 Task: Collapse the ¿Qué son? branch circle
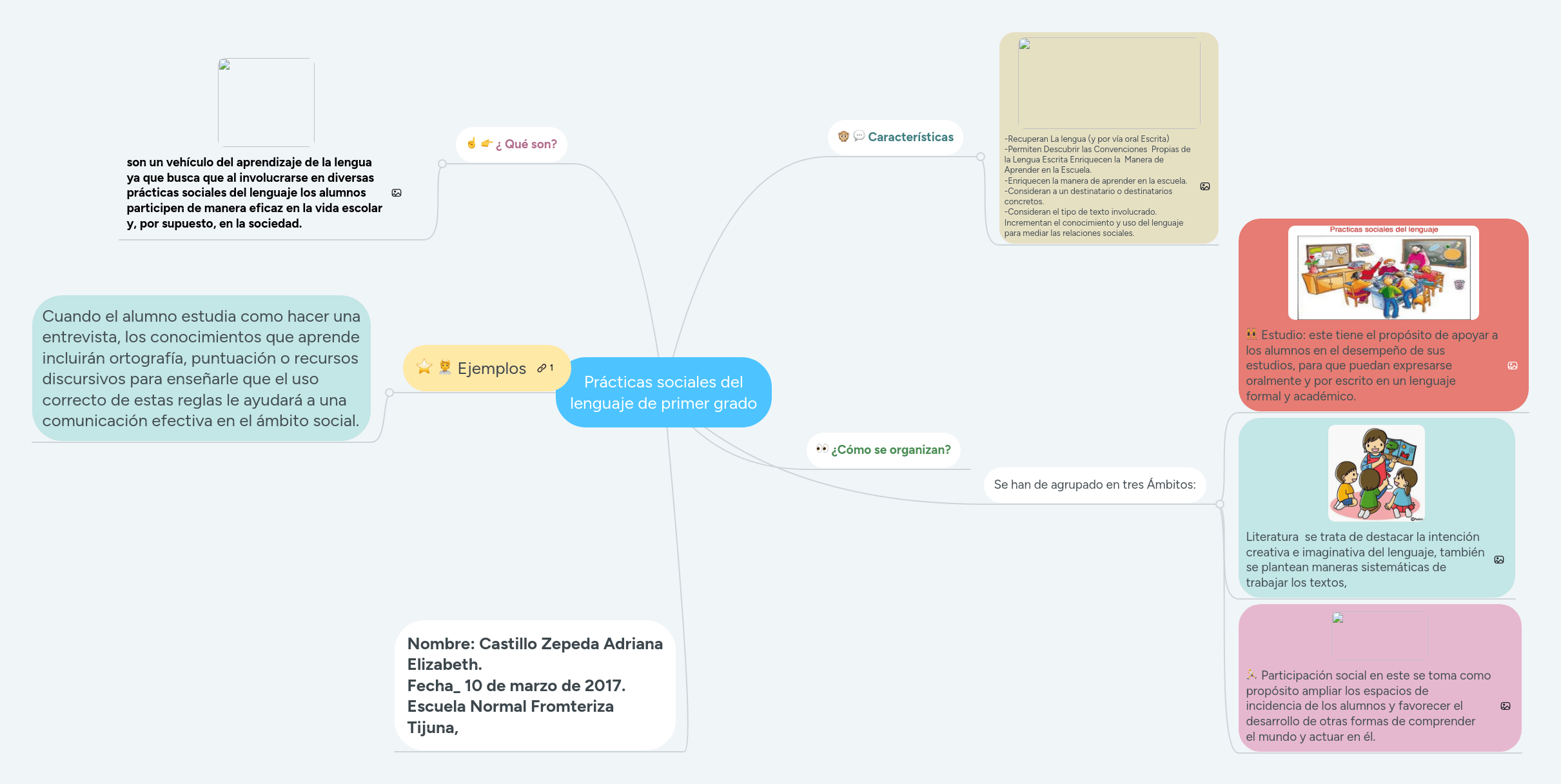coord(442,164)
